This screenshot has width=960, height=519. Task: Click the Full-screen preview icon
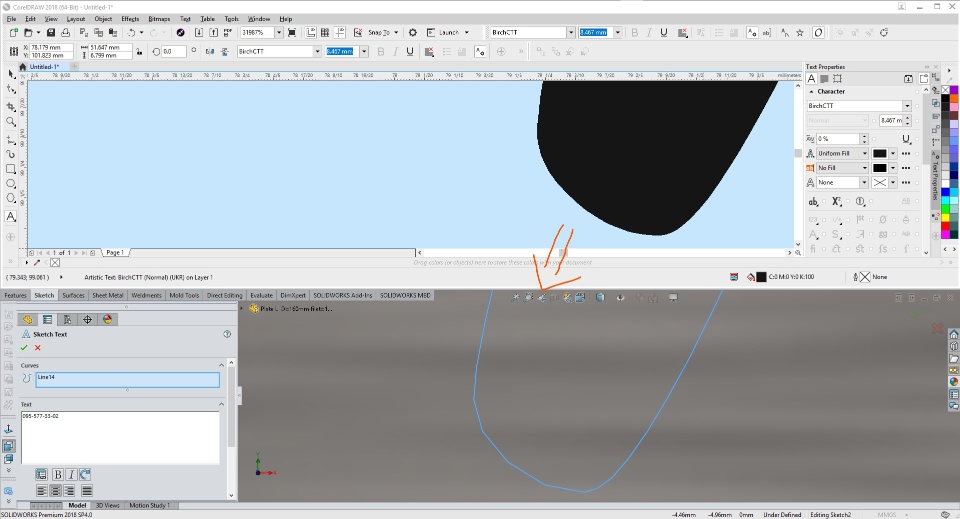tap(292, 32)
